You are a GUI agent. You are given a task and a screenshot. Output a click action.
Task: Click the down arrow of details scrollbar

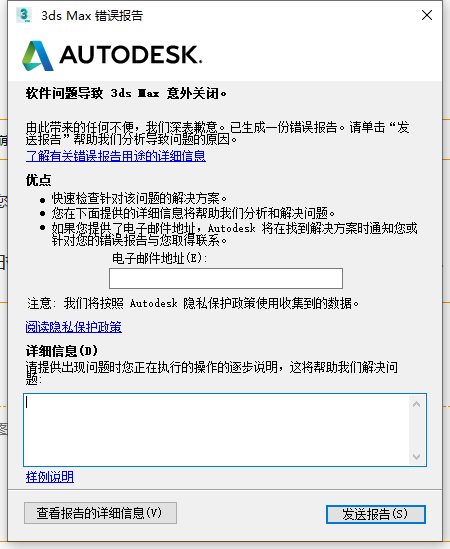click(x=416, y=457)
